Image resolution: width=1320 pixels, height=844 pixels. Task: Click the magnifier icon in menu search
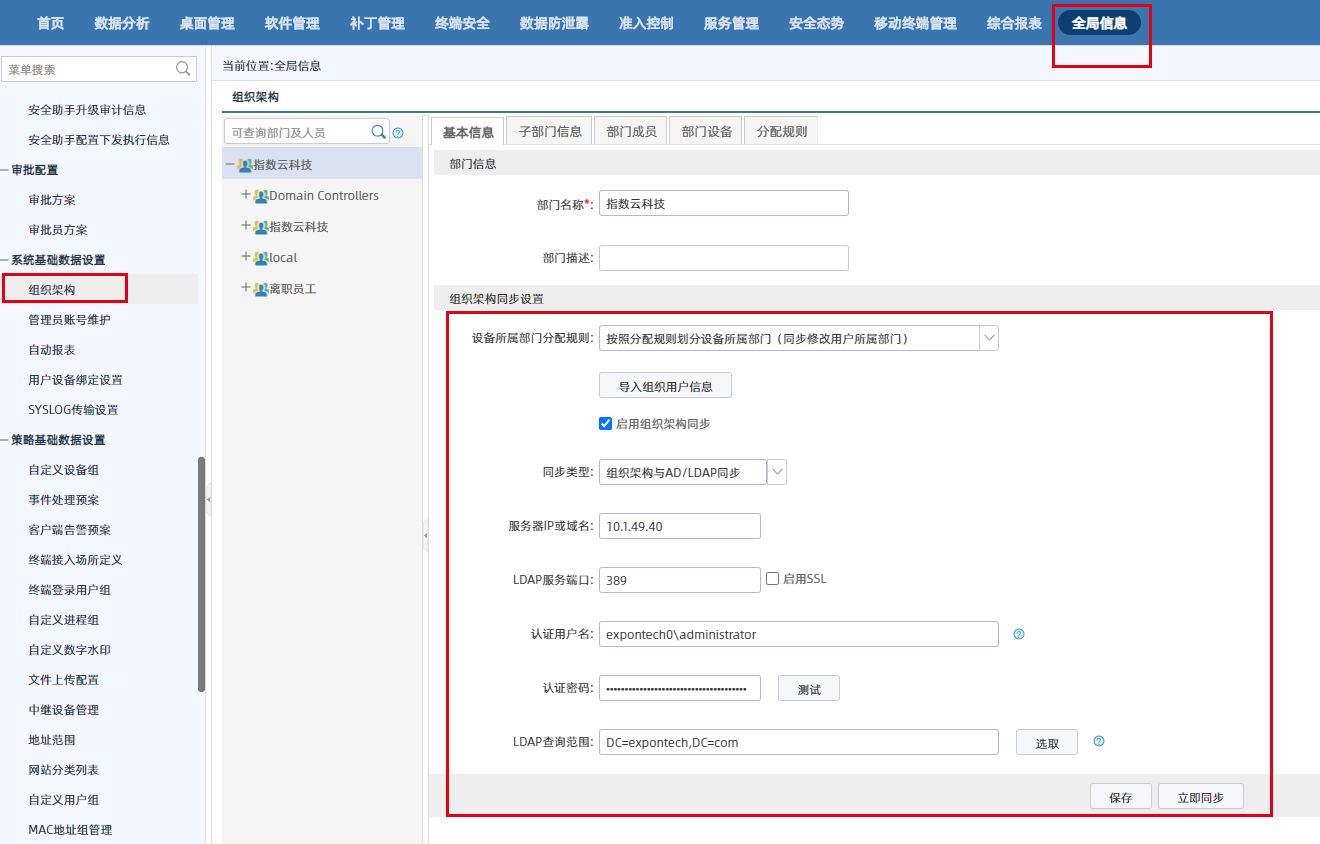pyautogui.click(x=184, y=69)
